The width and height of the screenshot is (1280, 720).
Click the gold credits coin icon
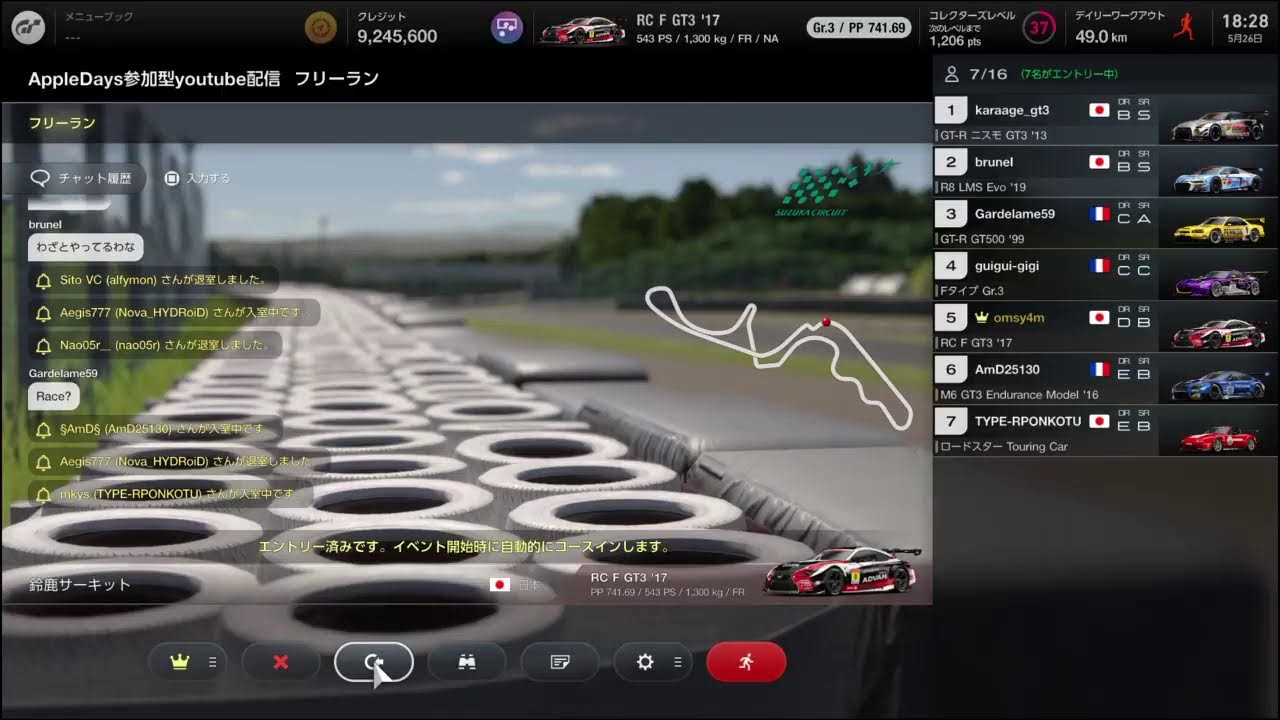pos(321,27)
